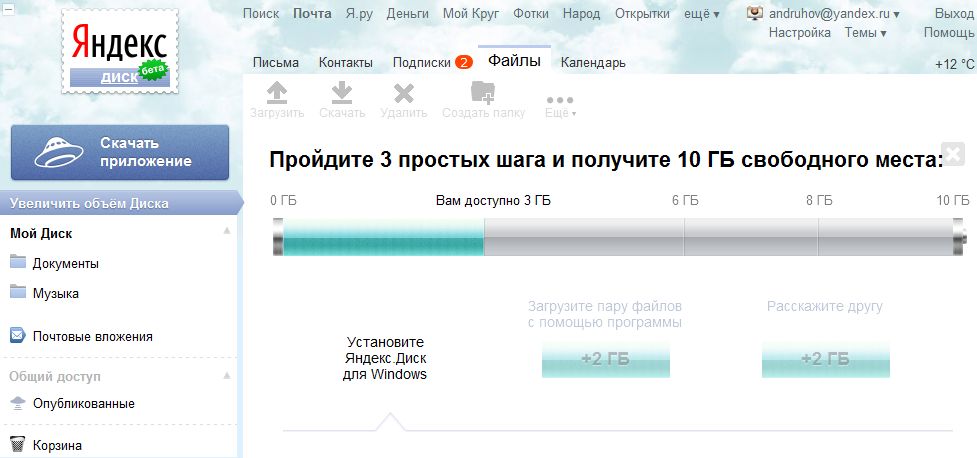Click the Выход logout link
Image resolution: width=977 pixels, height=458 pixels.
954,14
